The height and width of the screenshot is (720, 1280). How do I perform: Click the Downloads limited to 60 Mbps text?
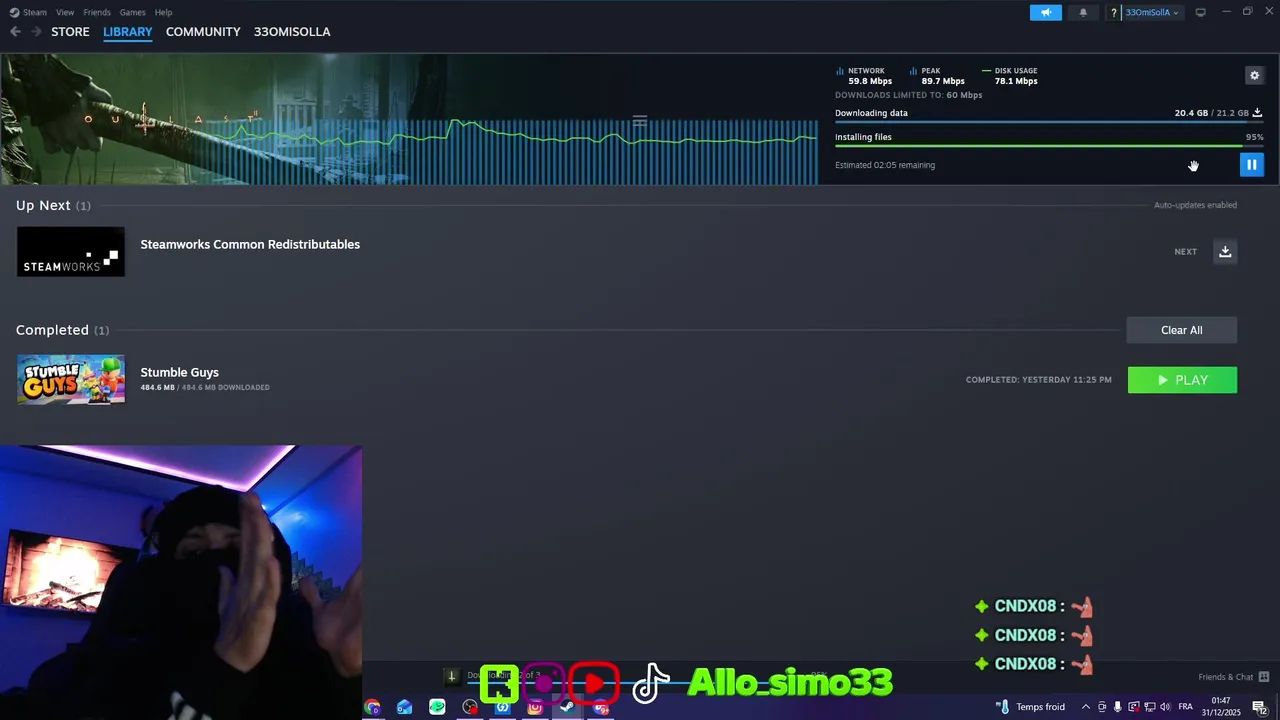[908, 95]
